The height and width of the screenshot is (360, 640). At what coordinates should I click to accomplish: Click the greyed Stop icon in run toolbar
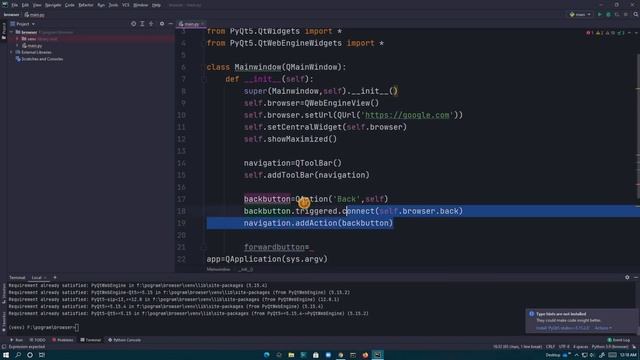point(626,14)
